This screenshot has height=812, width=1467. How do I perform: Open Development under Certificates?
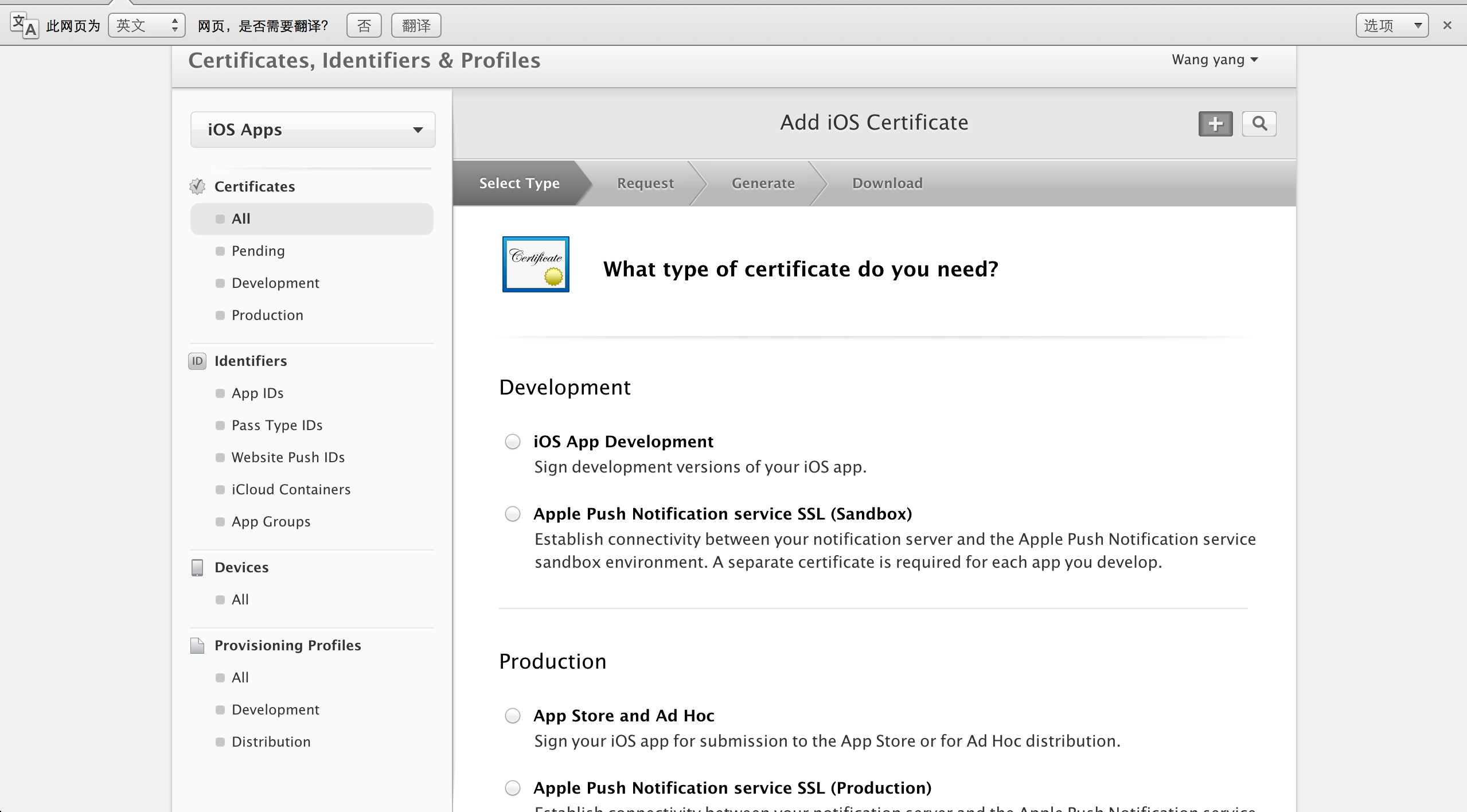tap(275, 283)
